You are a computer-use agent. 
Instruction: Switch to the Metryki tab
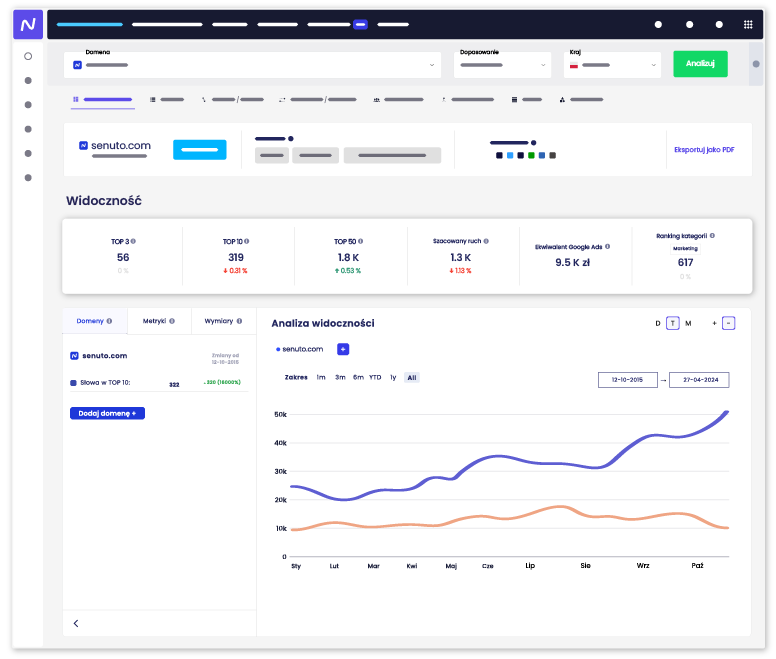tap(159, 321)
